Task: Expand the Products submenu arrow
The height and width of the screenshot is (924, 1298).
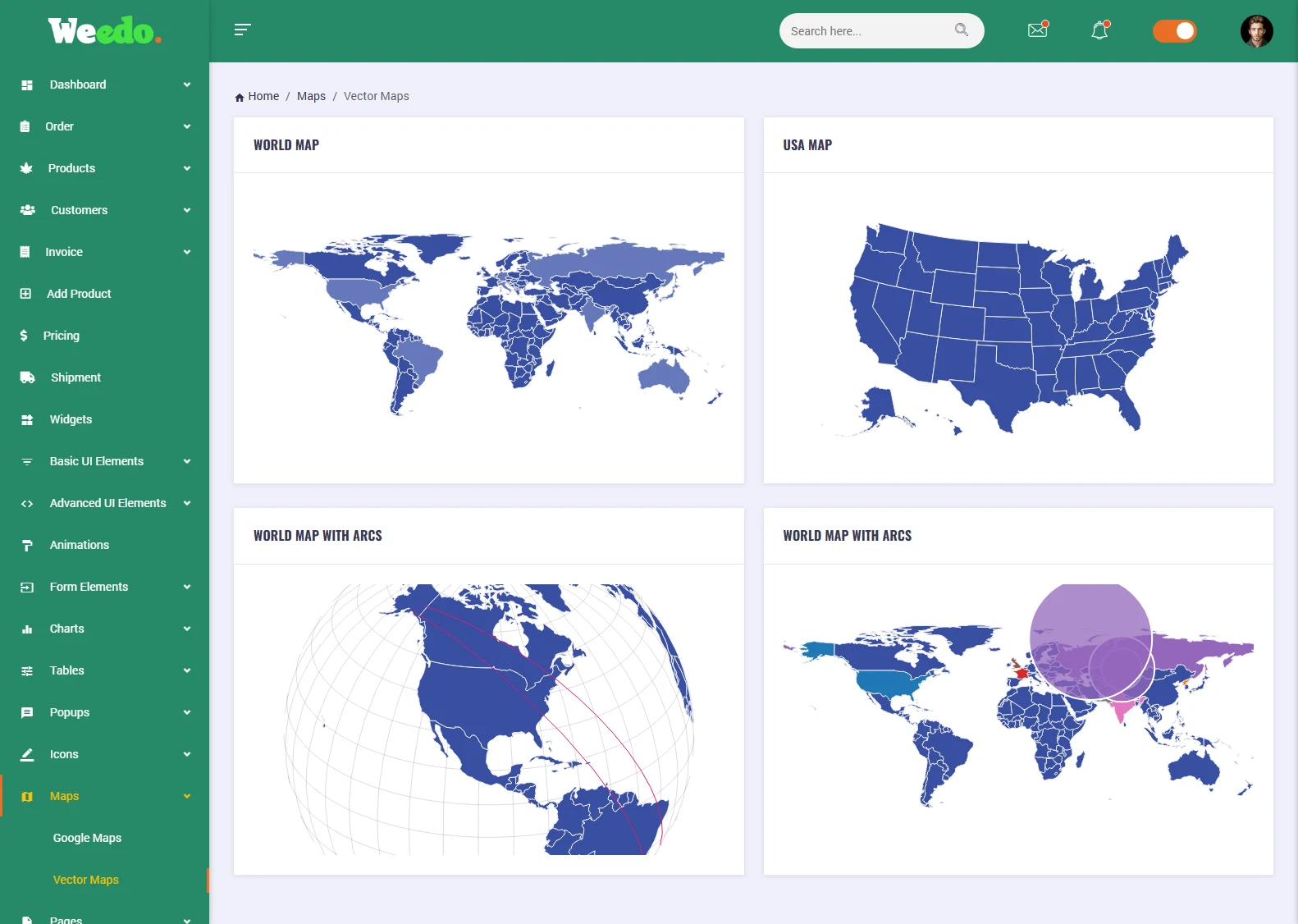Action: point(187,168)
